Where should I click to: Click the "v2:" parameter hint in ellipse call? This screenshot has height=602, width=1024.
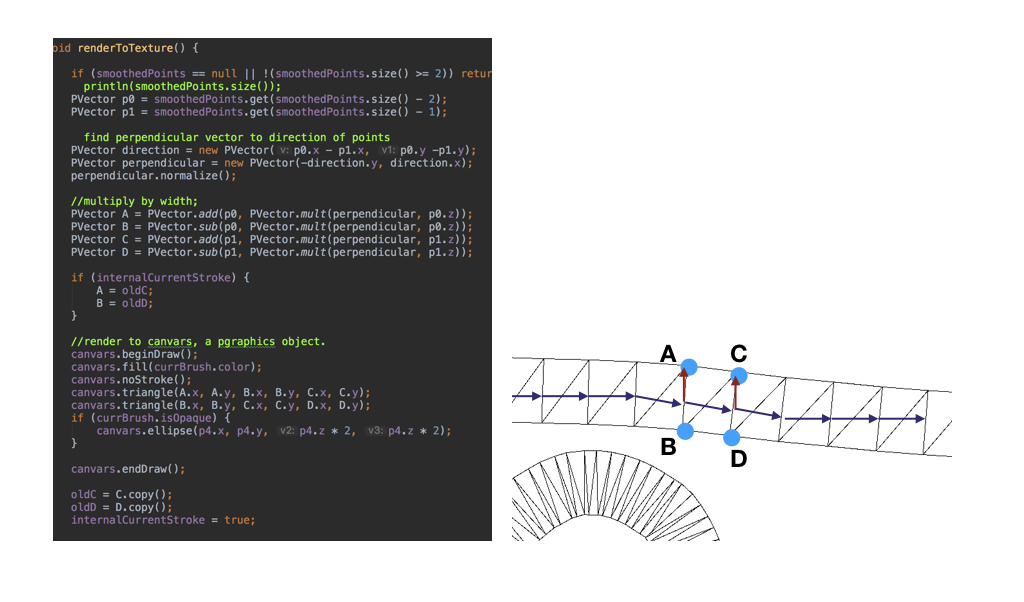click(x=286, y=431)
